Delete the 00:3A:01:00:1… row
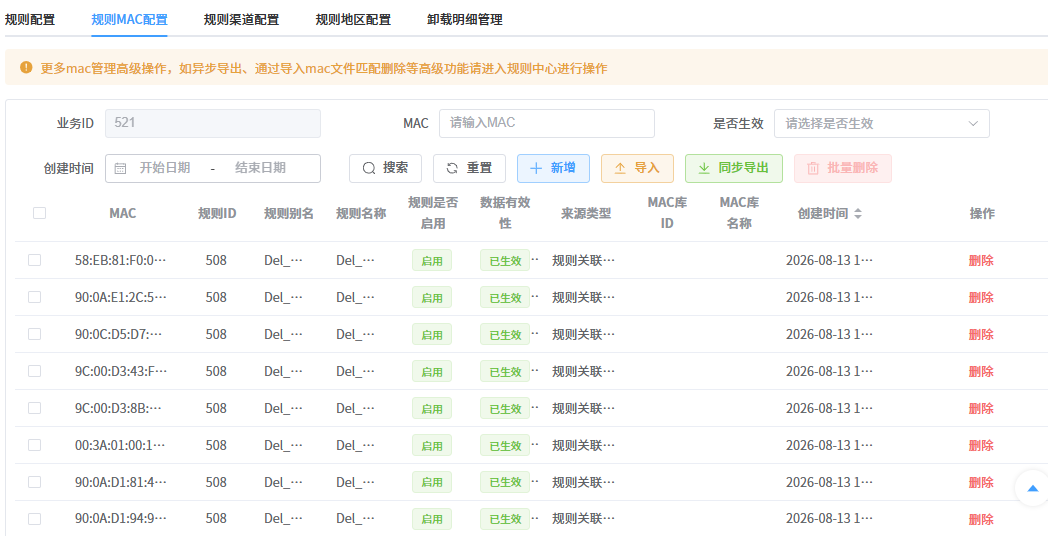Viewport: 1048px width, 536px height. point(981,446)
